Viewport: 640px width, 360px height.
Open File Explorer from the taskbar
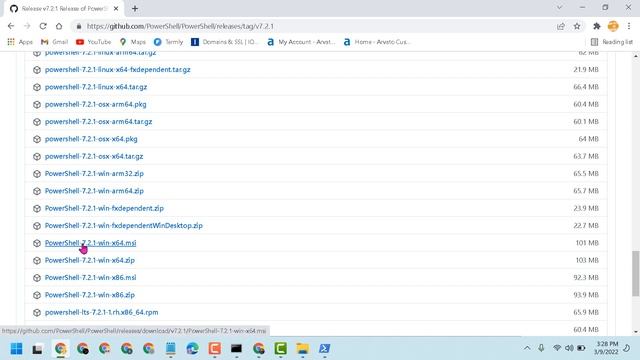click(x=302, y=349)
